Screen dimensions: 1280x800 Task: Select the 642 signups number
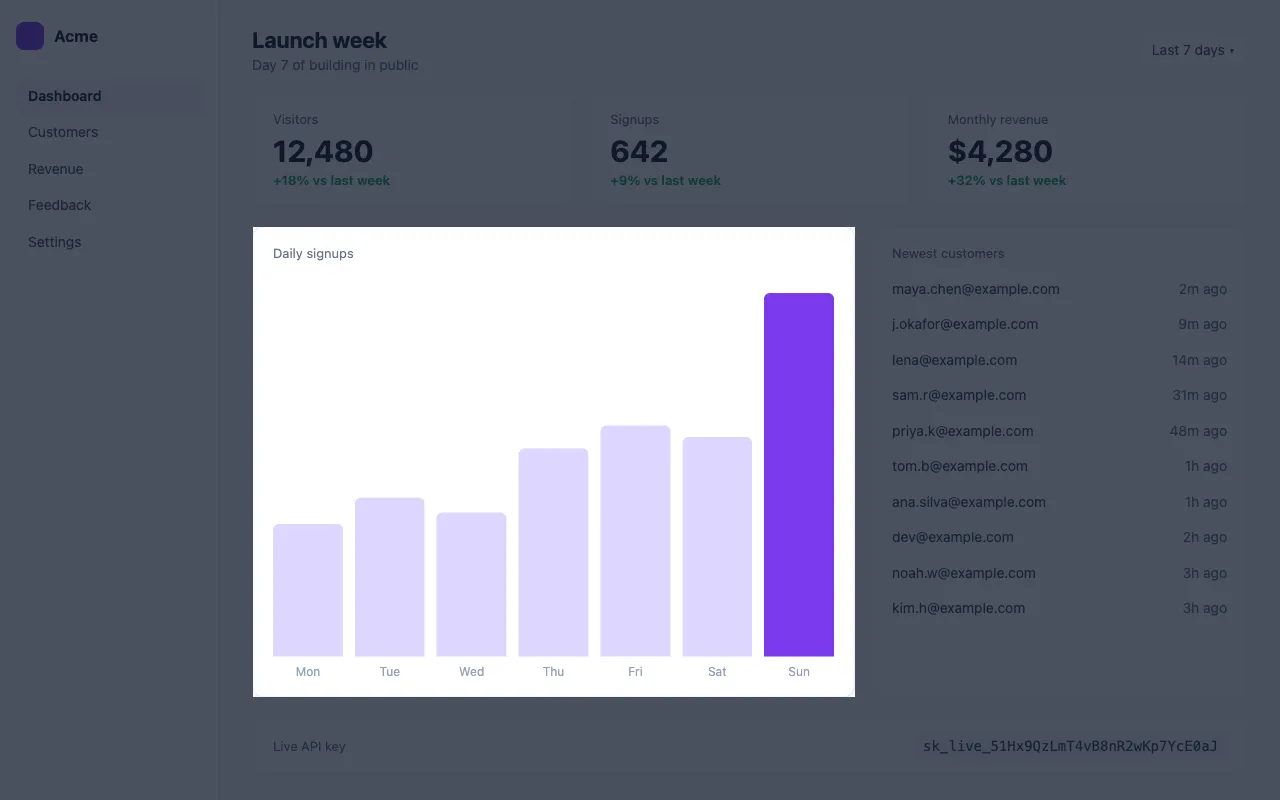[x=639, y=151]
